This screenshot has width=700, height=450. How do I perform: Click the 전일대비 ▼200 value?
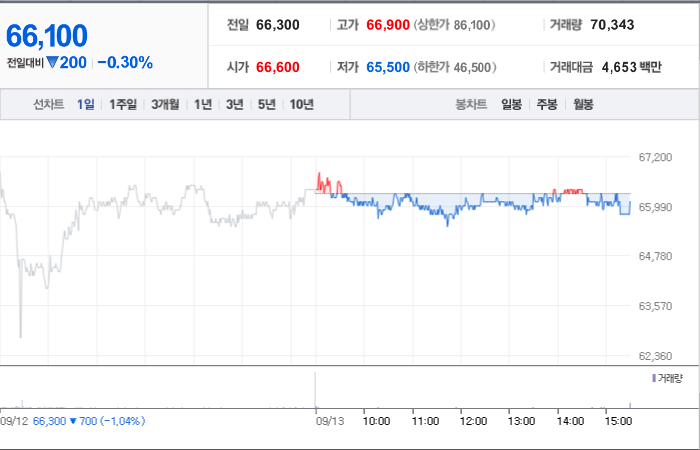pos(46,63)
